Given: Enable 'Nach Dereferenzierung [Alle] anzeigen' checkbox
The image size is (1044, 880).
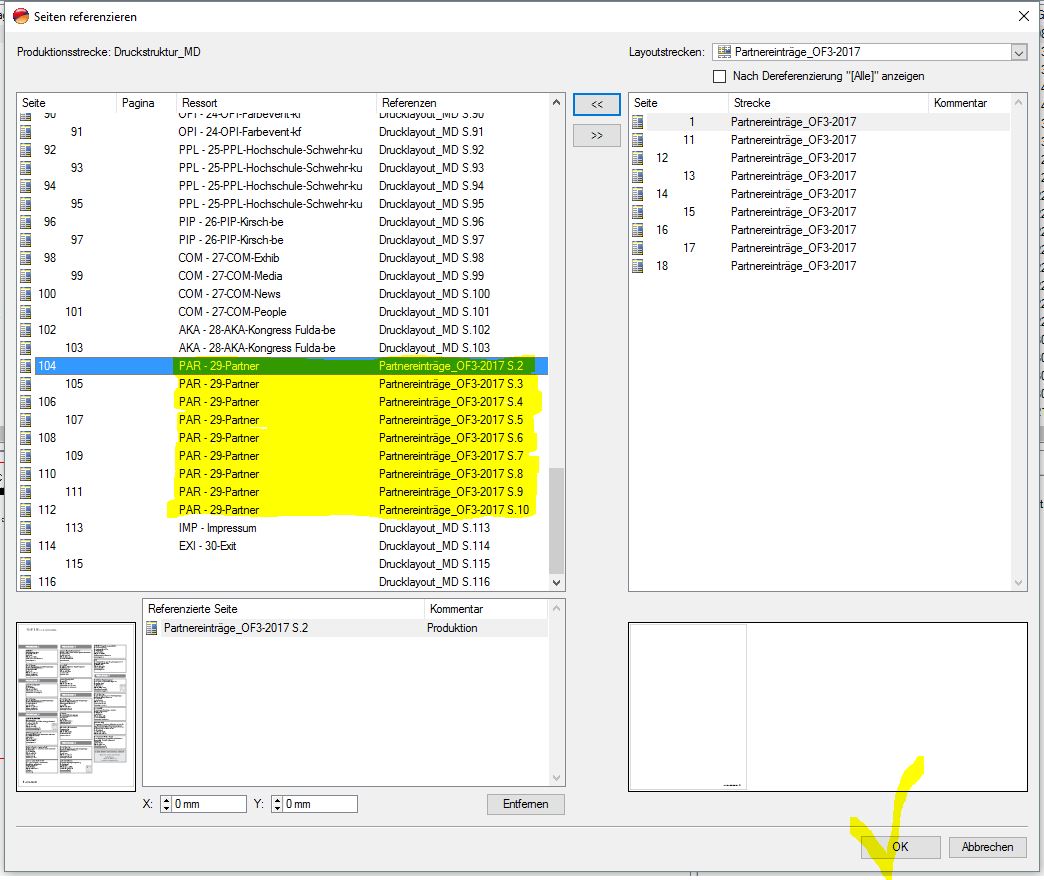Looking at the screenshot, I should pos(719,76).
